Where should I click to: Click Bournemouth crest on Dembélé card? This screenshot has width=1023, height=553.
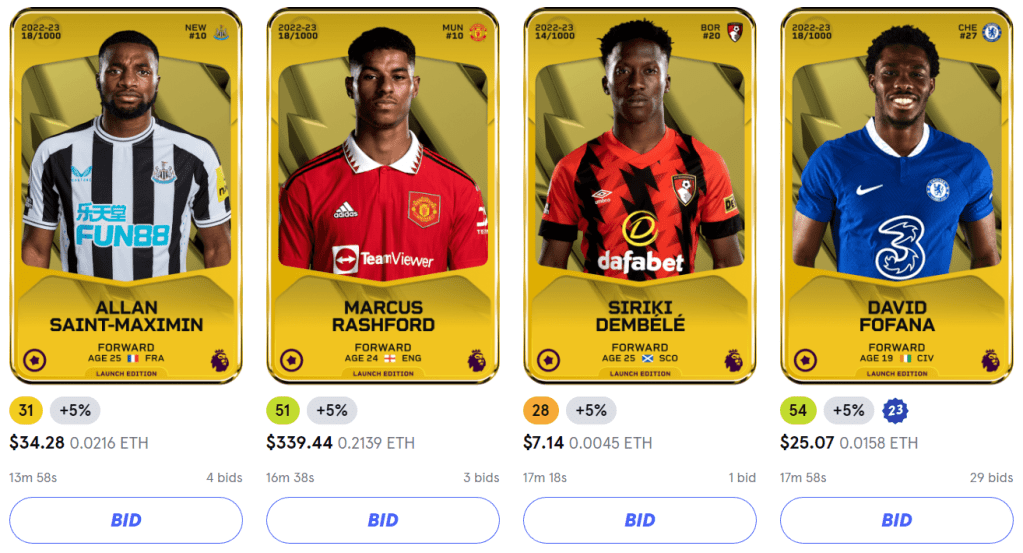coord(735,32)
